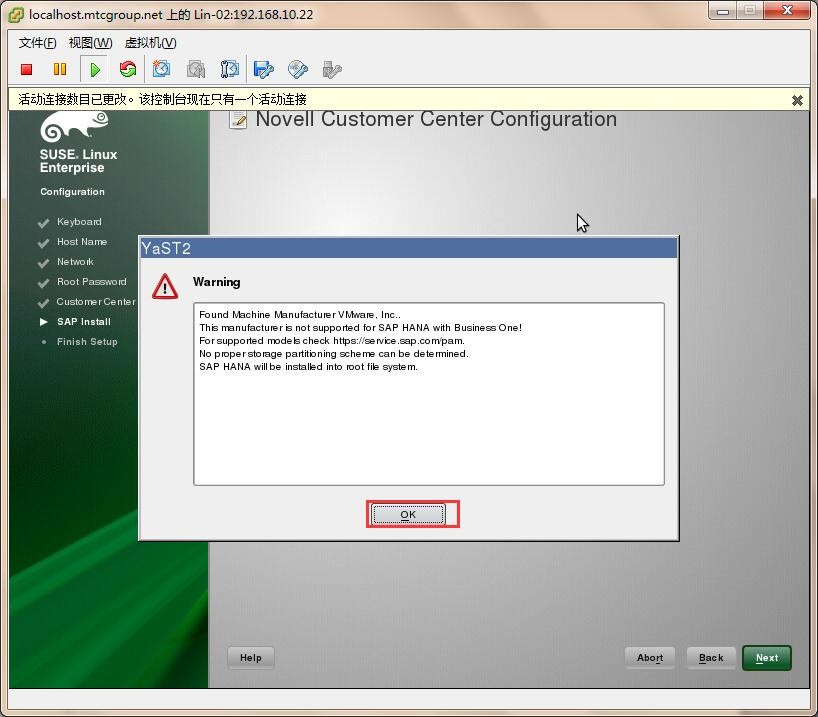This screenshot has width=818, height=717.
Task: Minimize the VM console window
Action: coord(723,11)
